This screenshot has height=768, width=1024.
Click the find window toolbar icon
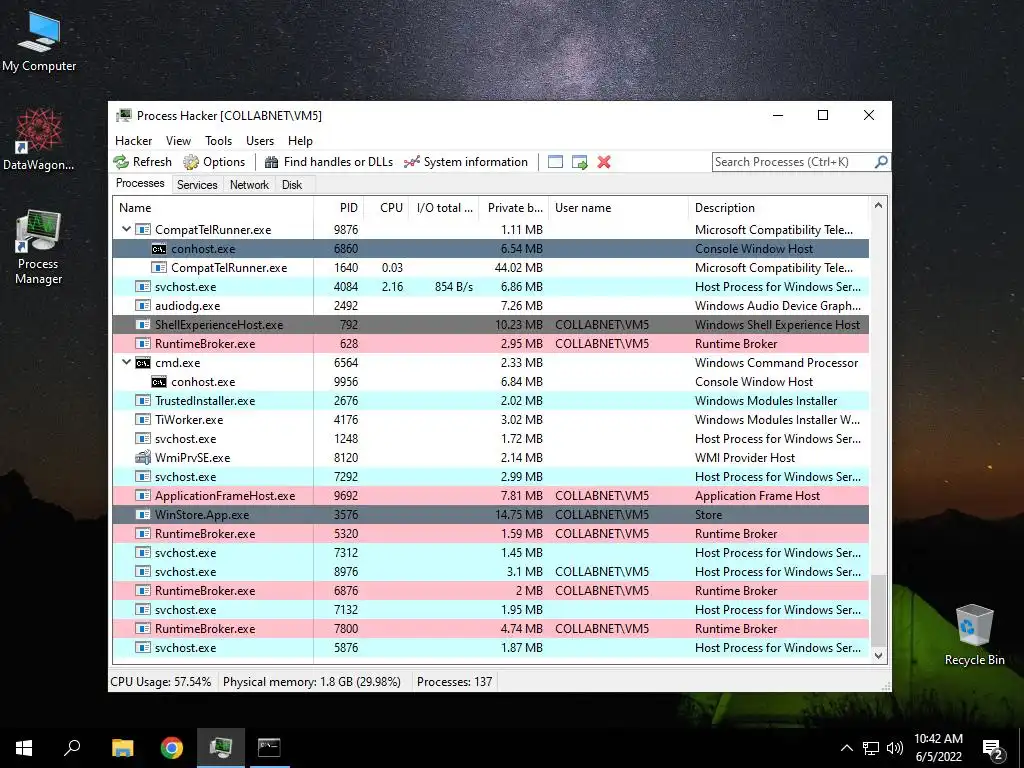(x=555, y=162)
